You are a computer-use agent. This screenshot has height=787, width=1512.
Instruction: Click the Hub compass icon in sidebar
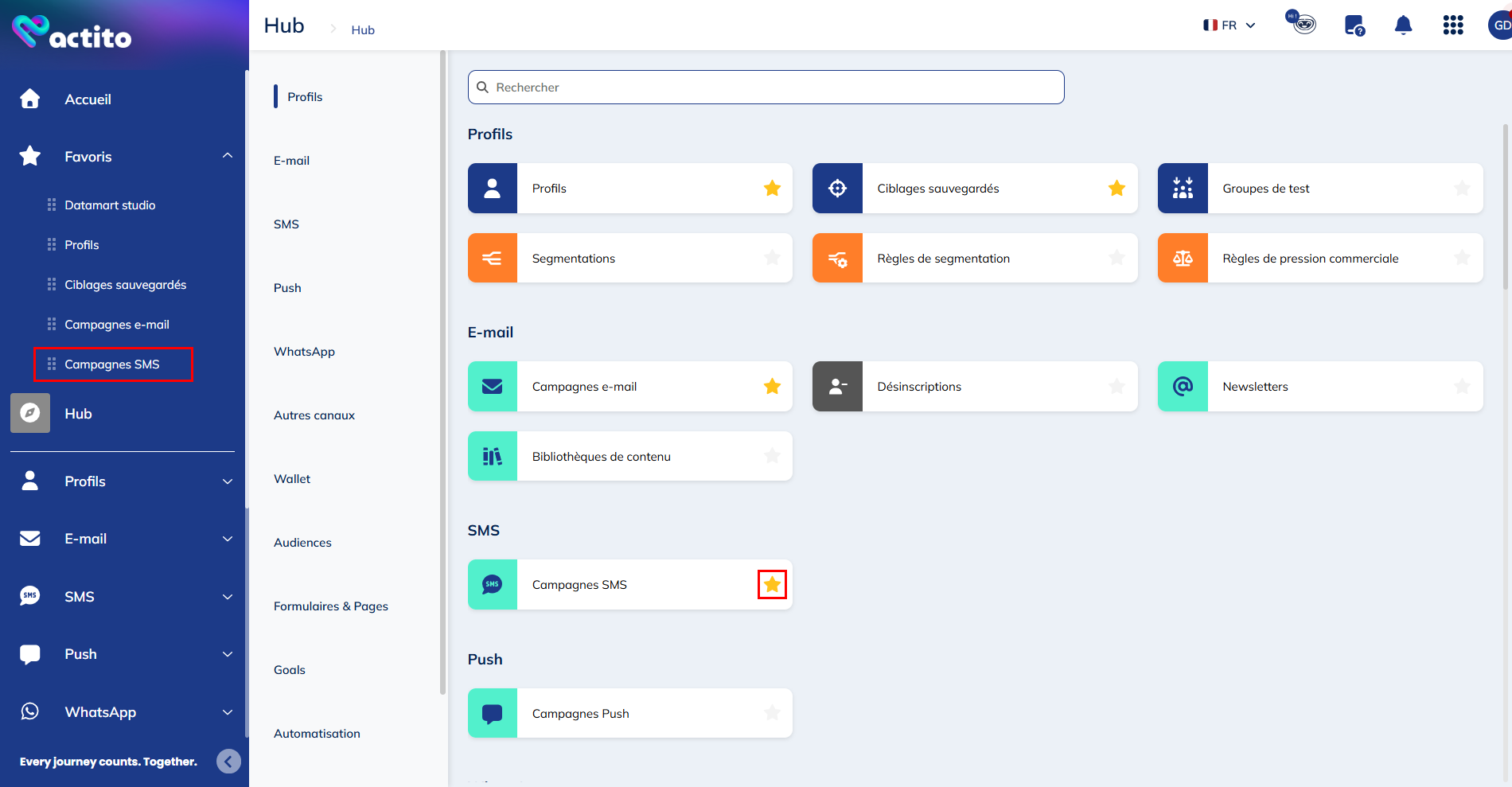(x=30, y=413)
